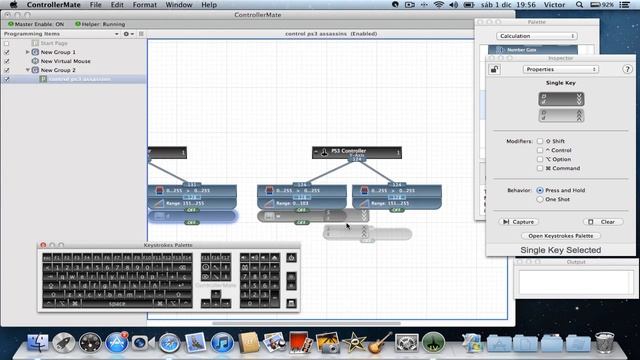Expand the New Group 1 disclosure triangle
Image resolution: width=640 pixels, height=360 pixels.
point(27,52)
